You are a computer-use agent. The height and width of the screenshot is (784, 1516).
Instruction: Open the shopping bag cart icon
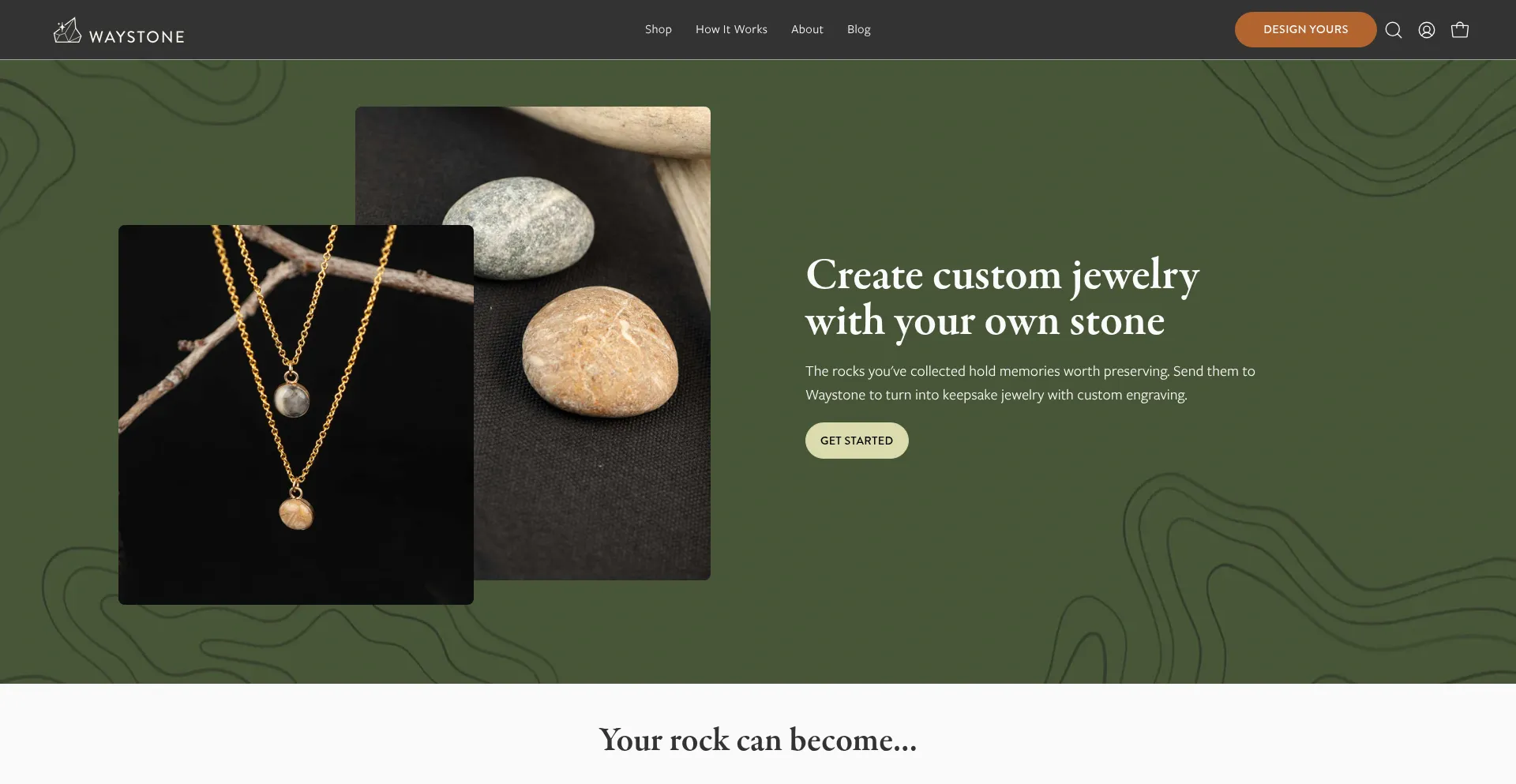1460,30
